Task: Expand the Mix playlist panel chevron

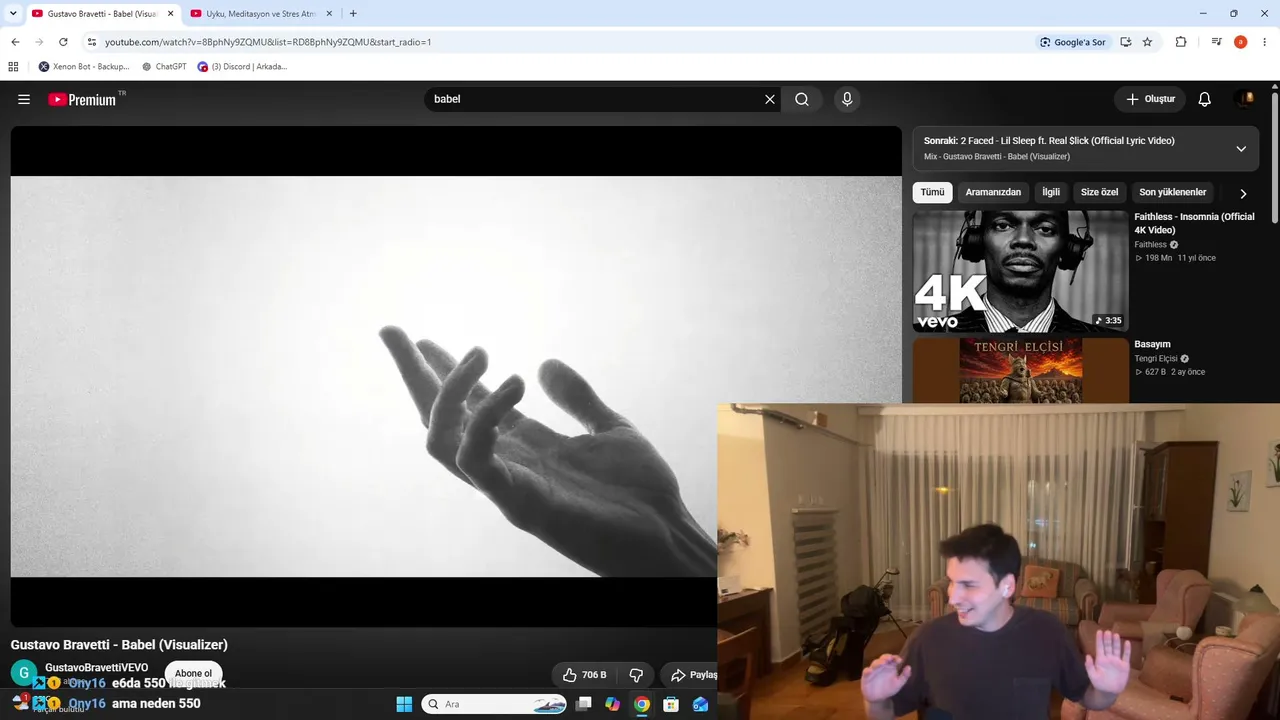Action: tap(1241, 149)
